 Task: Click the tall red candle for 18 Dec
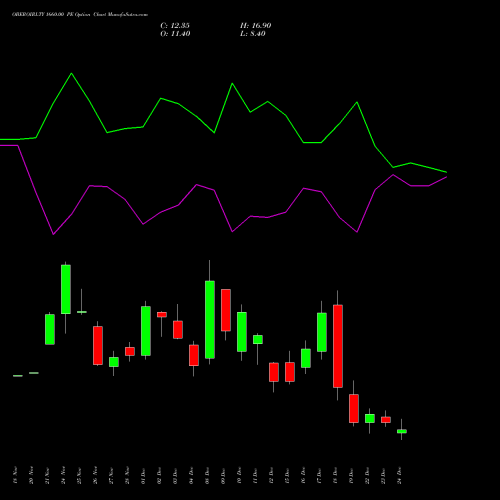[338, 346]
